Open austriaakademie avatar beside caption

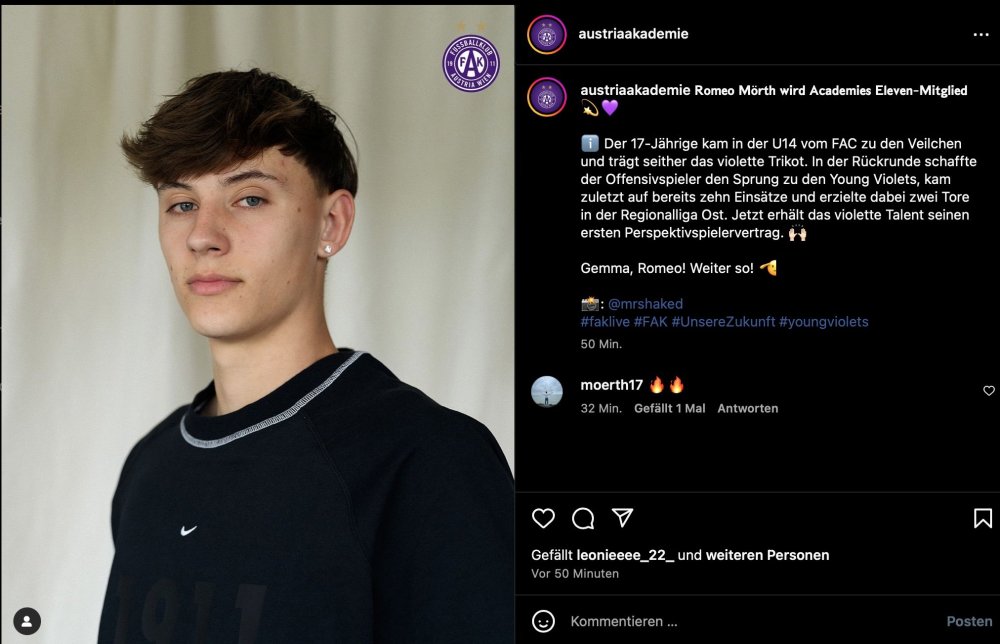[547, 97]
